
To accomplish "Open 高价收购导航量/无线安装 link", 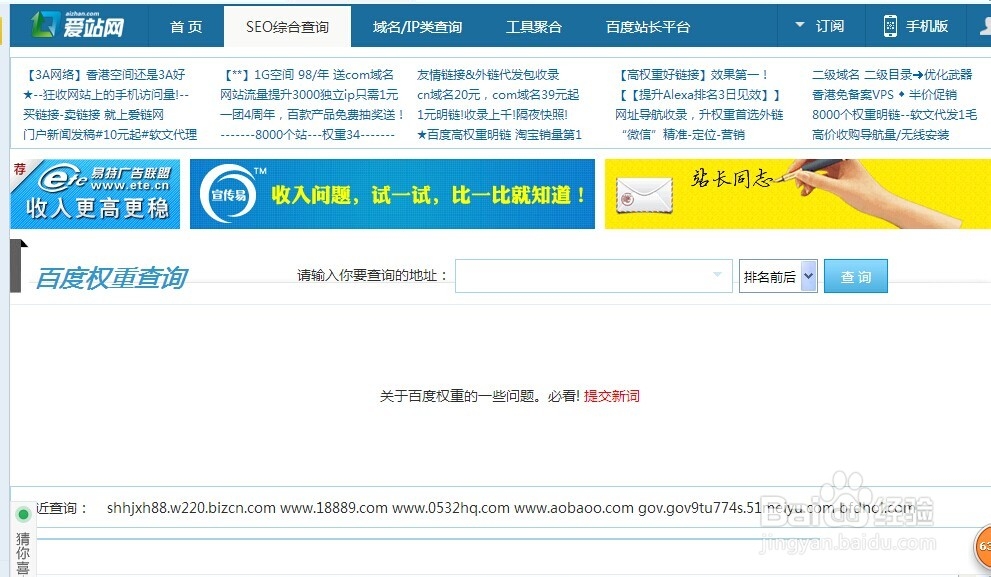I will pyautogui.click(x=880, y=135).
